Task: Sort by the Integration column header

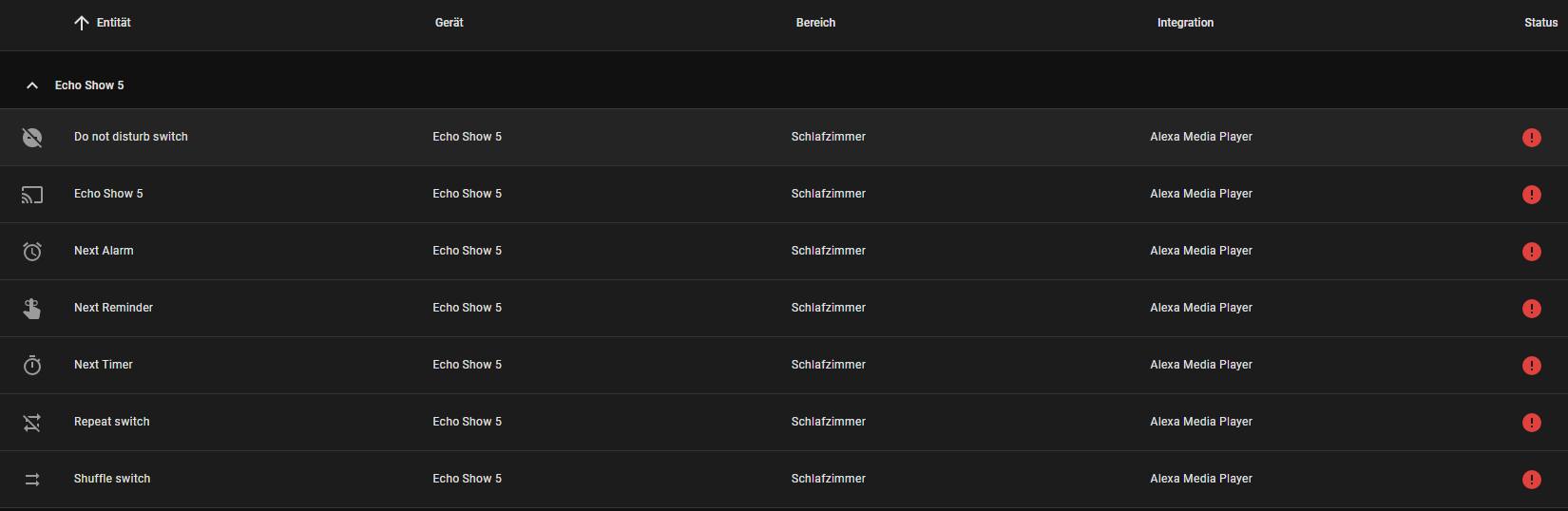Action: point(1185,23)
